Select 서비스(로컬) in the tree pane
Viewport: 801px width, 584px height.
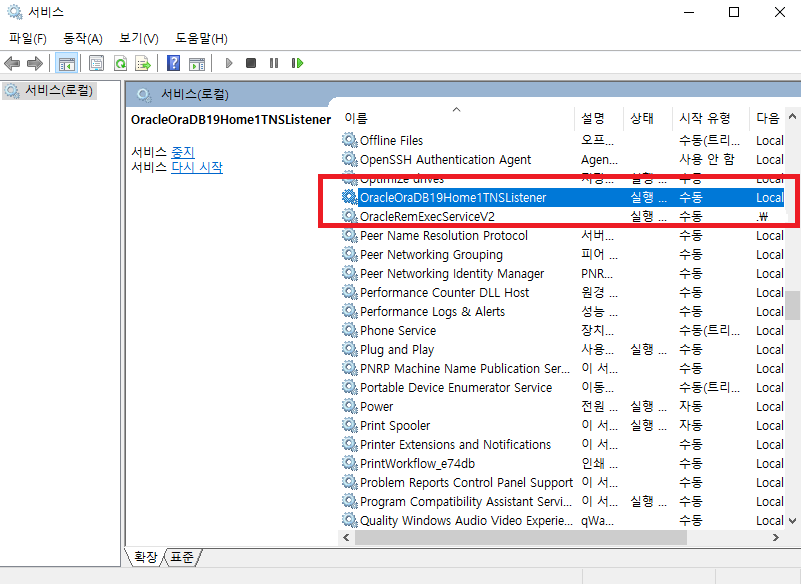point(50,91)
